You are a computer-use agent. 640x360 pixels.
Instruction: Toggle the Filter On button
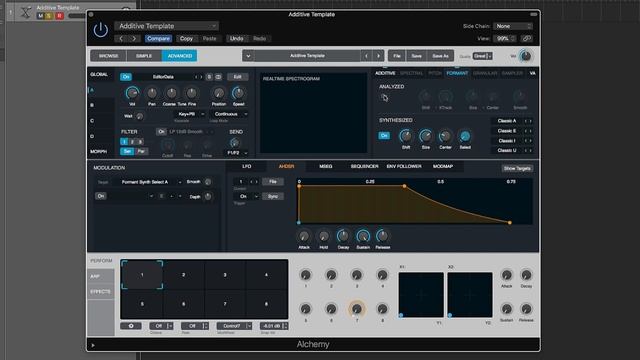(161, 132)
